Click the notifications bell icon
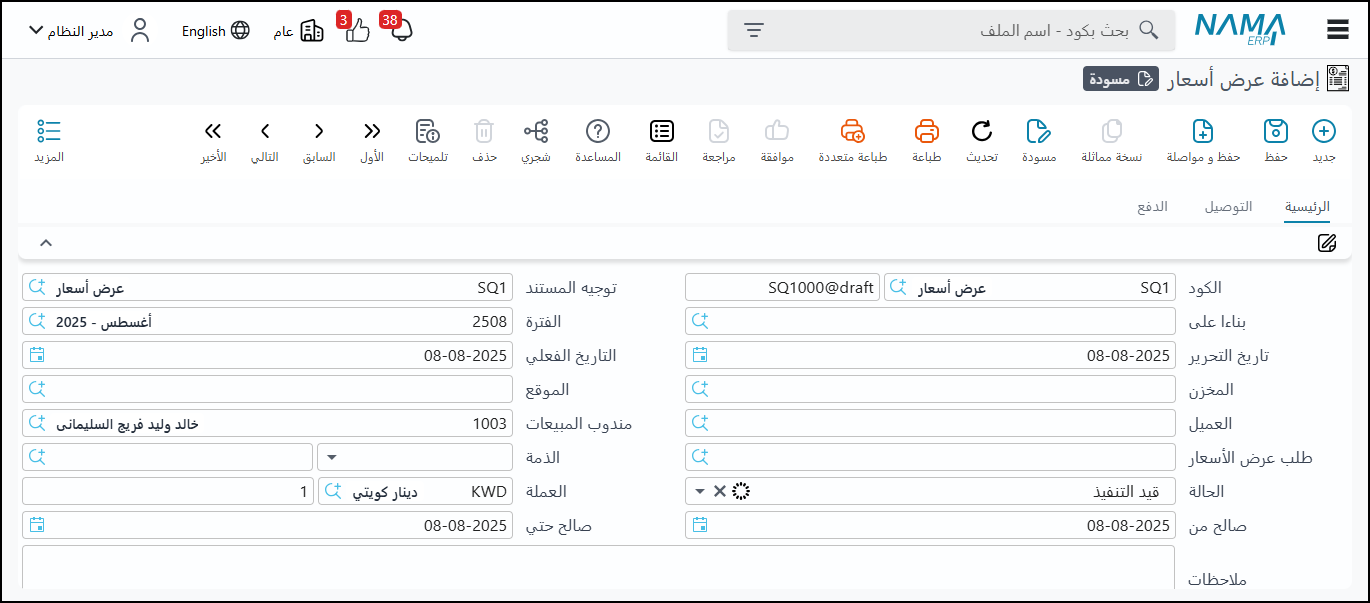The height and width of the screenshot is (603, 1370). 401,30
